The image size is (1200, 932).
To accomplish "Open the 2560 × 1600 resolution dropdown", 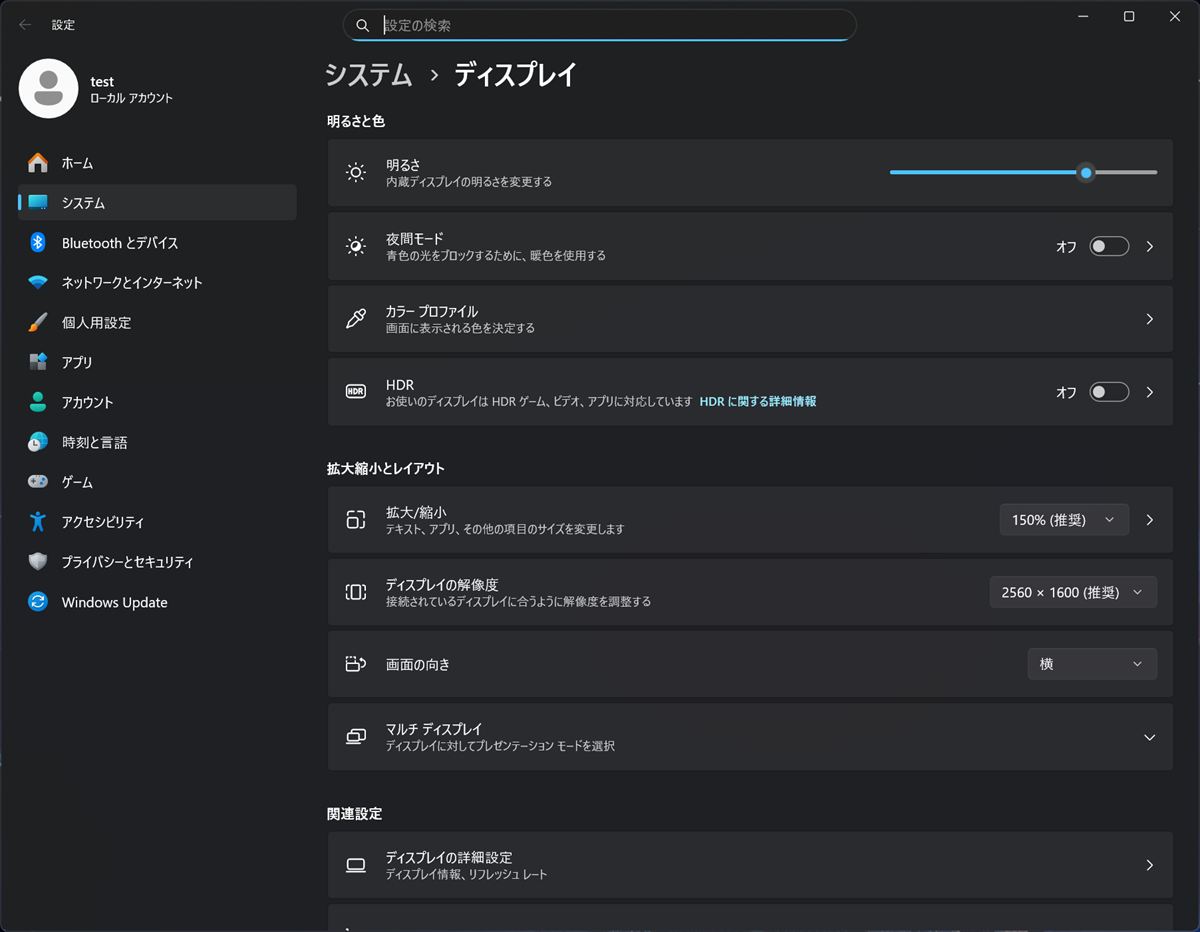I will click(x=1072, y=592).
